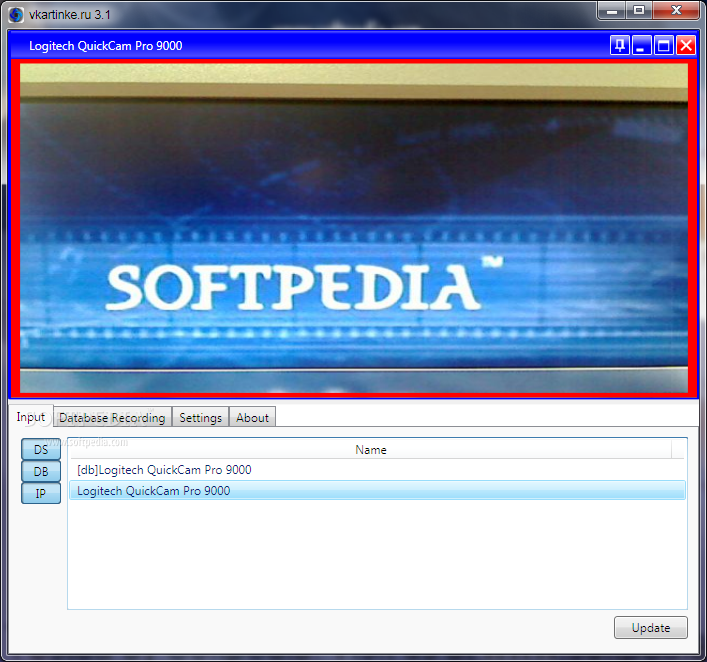Click the IP source button
This screenshot has height=662, width=707.
tap(41, 493)
